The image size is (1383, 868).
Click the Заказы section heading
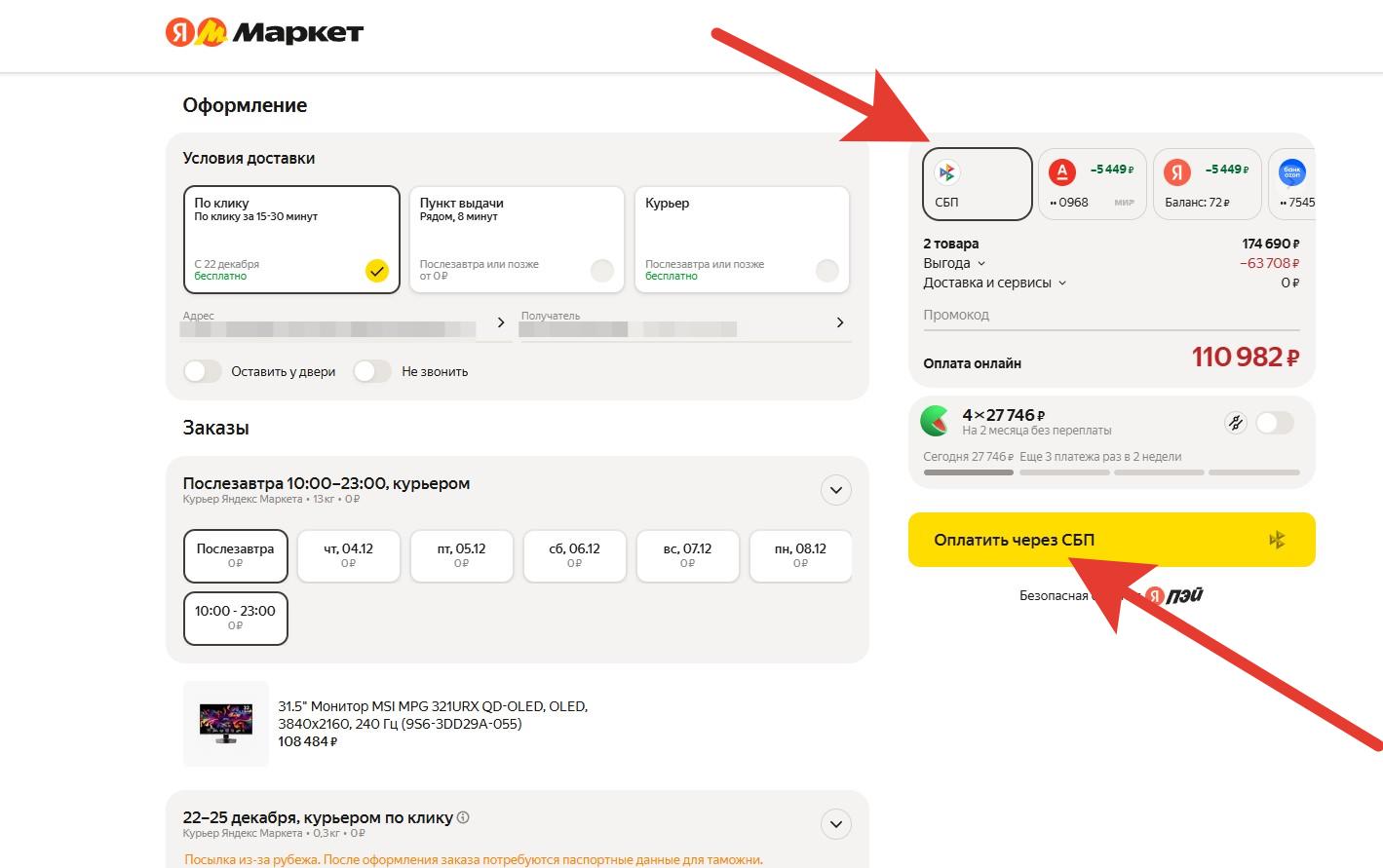pos(215,428)
